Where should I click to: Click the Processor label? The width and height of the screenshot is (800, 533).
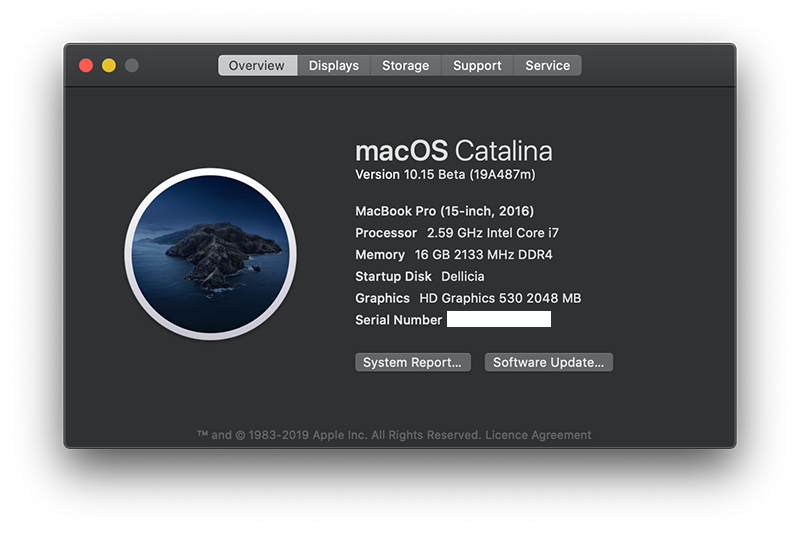point(386,233)
